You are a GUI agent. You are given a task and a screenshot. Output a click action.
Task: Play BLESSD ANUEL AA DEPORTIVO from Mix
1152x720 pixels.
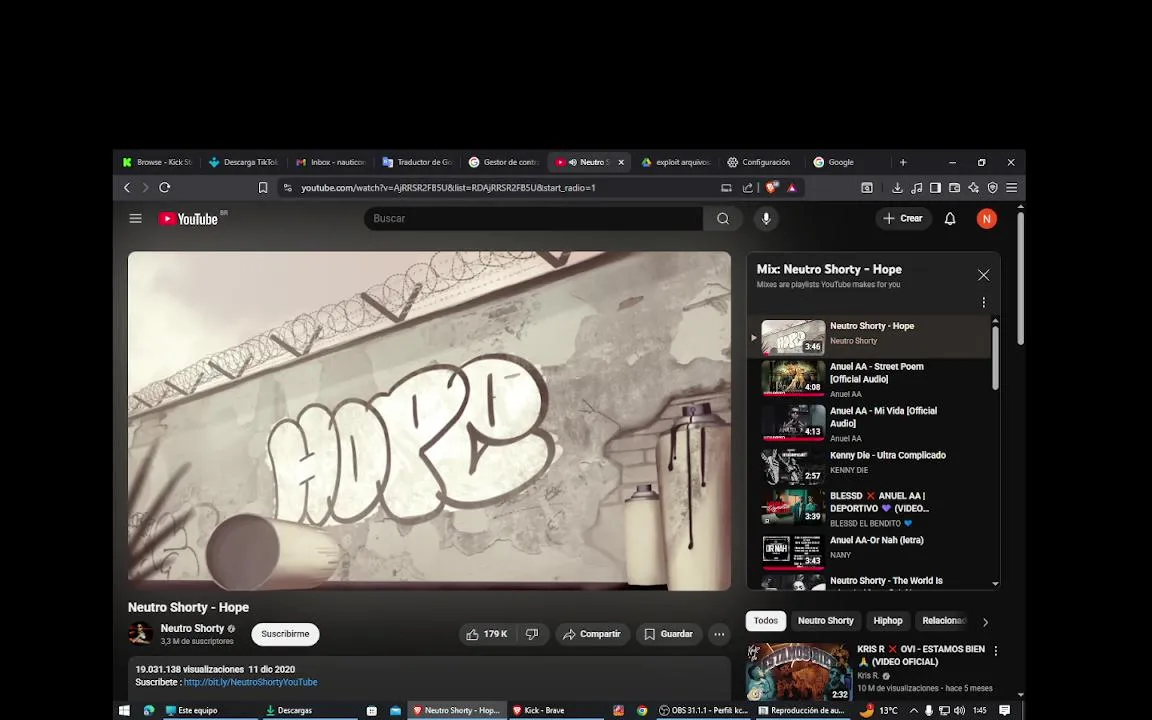point(869,508)
